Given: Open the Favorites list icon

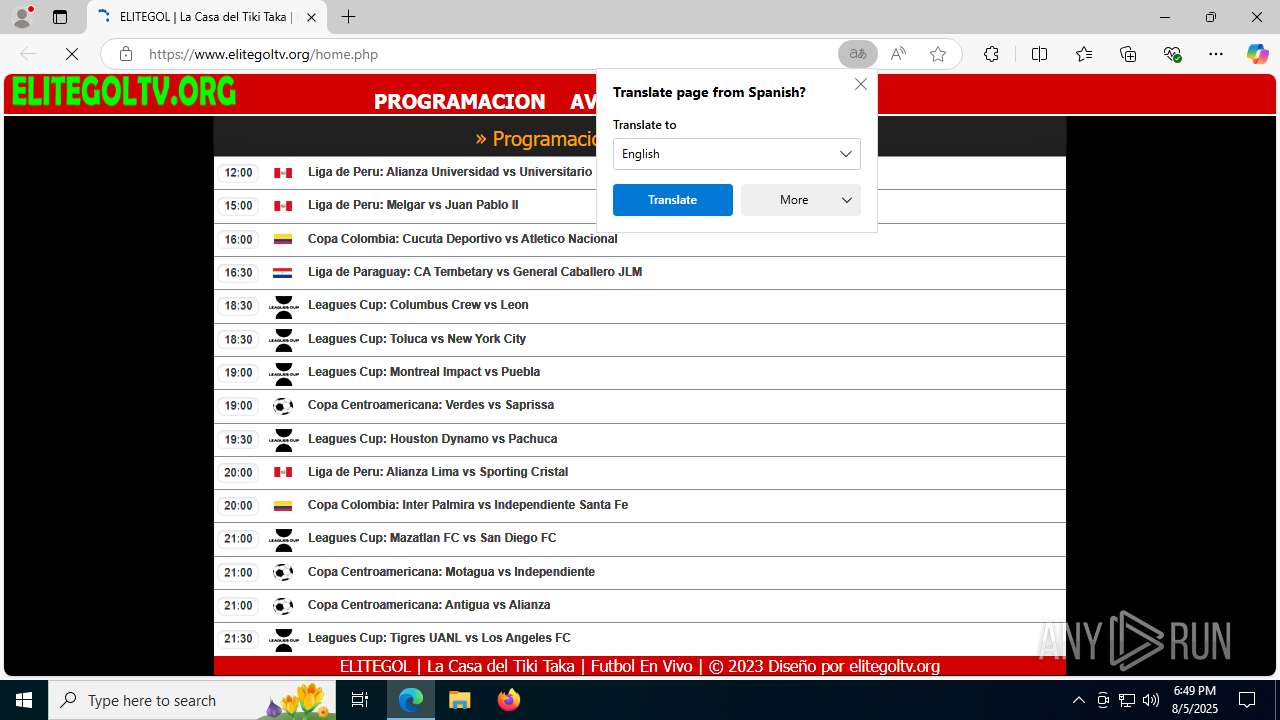Looking at the screenshot, I should coord(1084,54).
